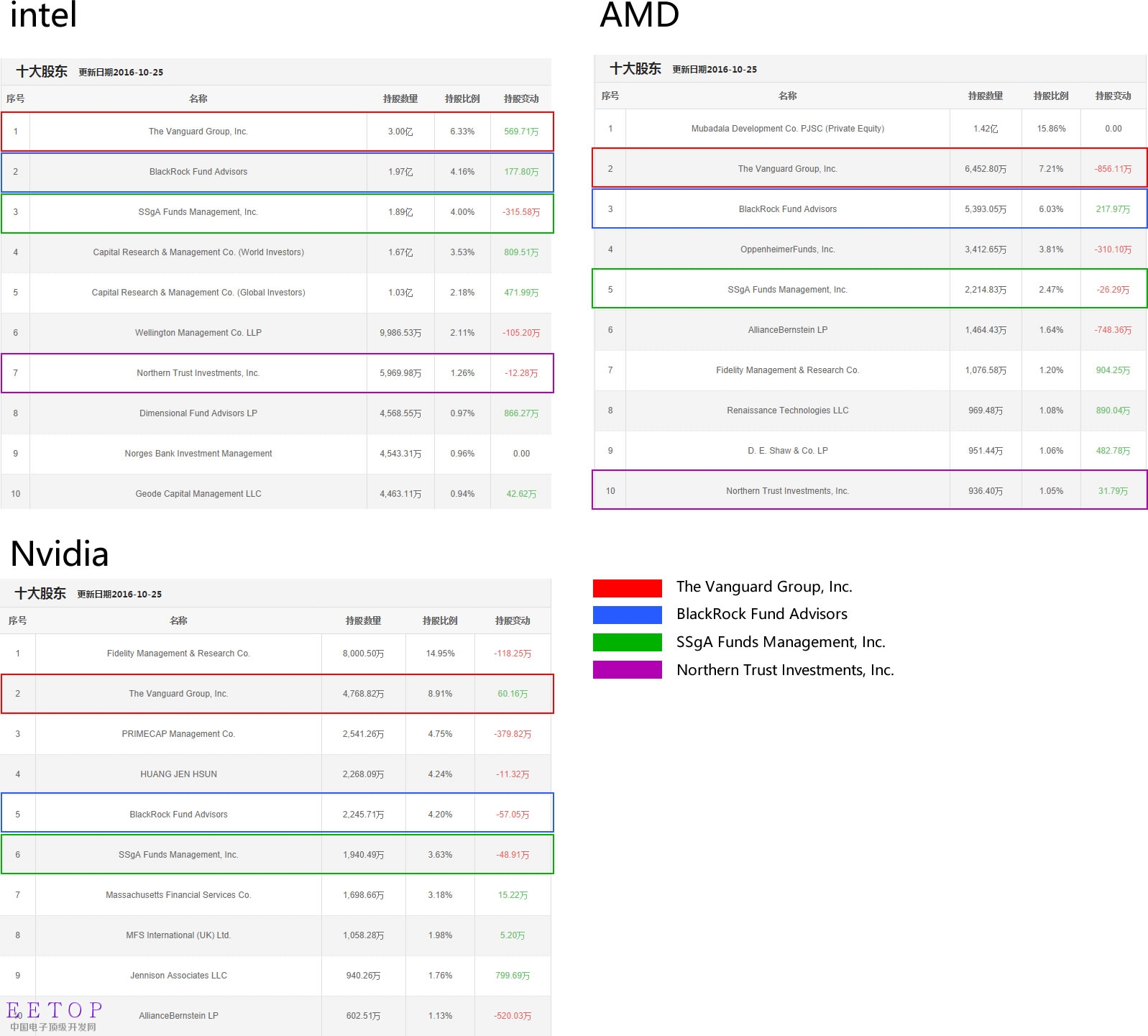Click AMD shareholding ratio '15.86%'
The width and height of the screenshot is (1148, 1036).
click(x=1051, y=129)
